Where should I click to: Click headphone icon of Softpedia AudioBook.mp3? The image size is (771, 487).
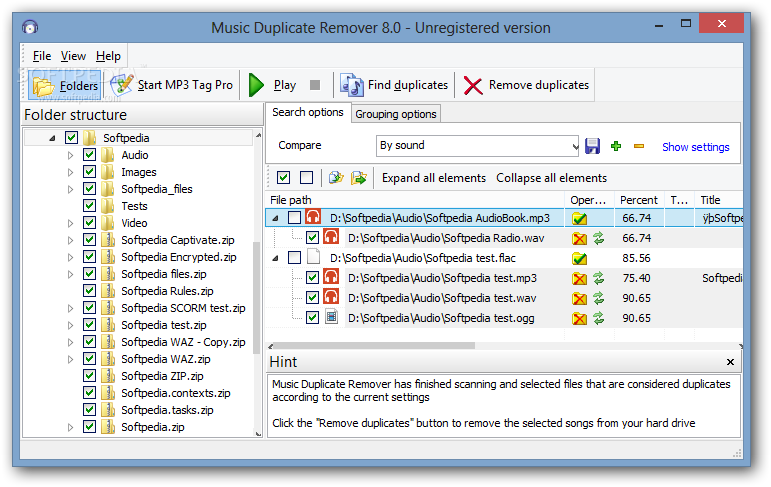(x=313, y=217)
